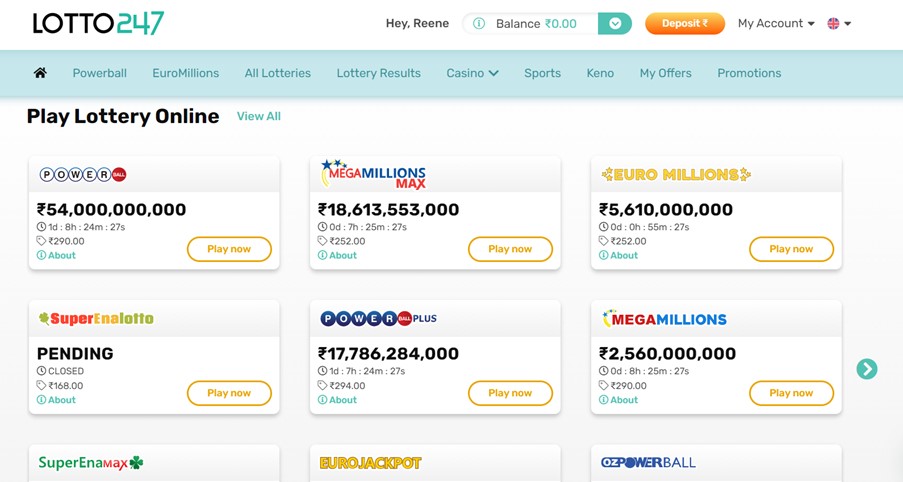This screenshot has width=903, height=482.
Task: Expand the Casino menu
Action: point(472,73)
